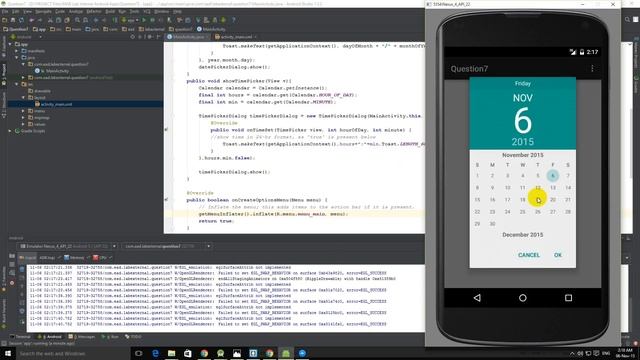
Task: Click the MainActivity breadcrumb in navigation bar
Action: (x=211, y=29)
